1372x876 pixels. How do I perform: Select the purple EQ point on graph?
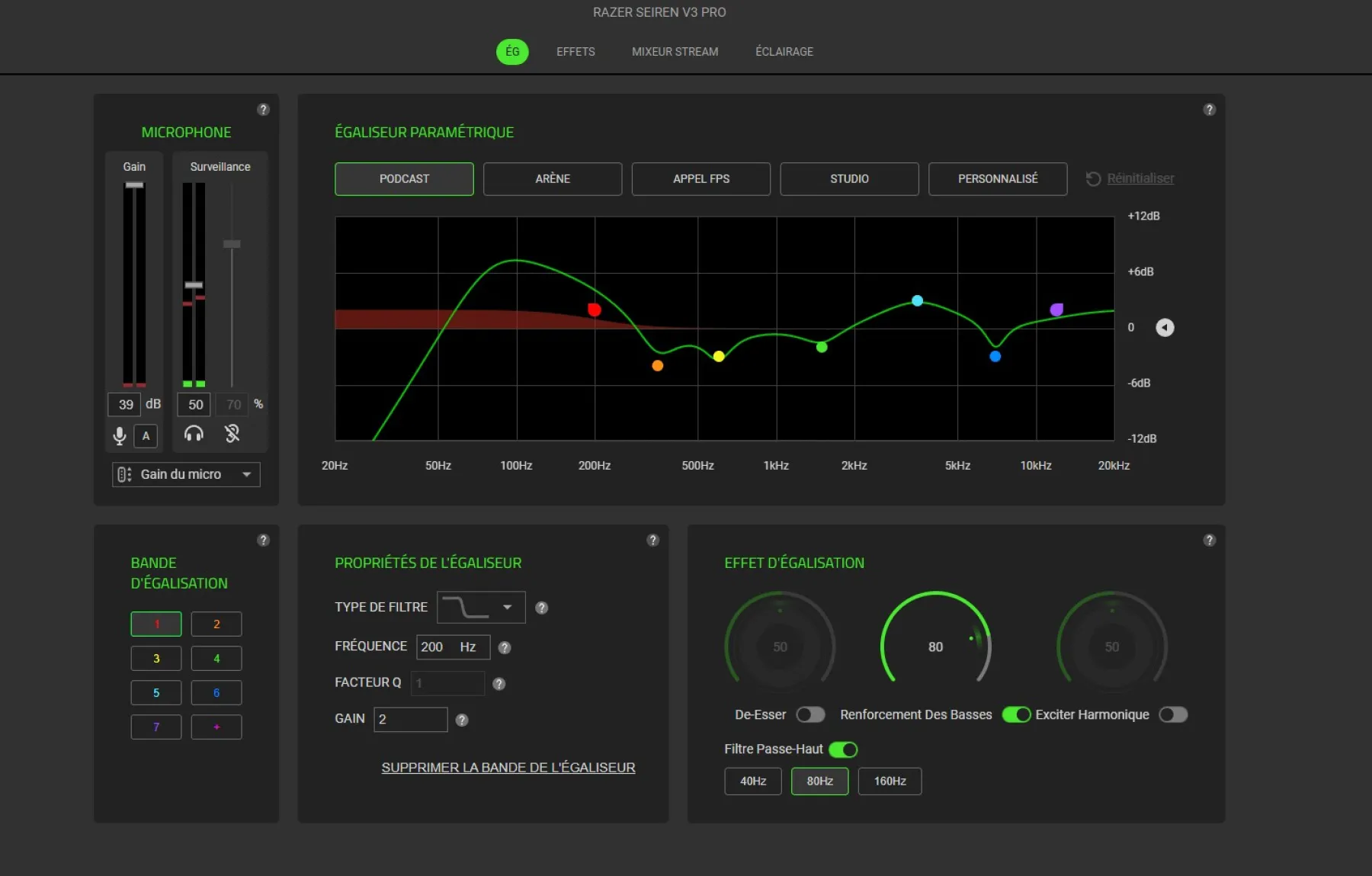click(1056, 310)
